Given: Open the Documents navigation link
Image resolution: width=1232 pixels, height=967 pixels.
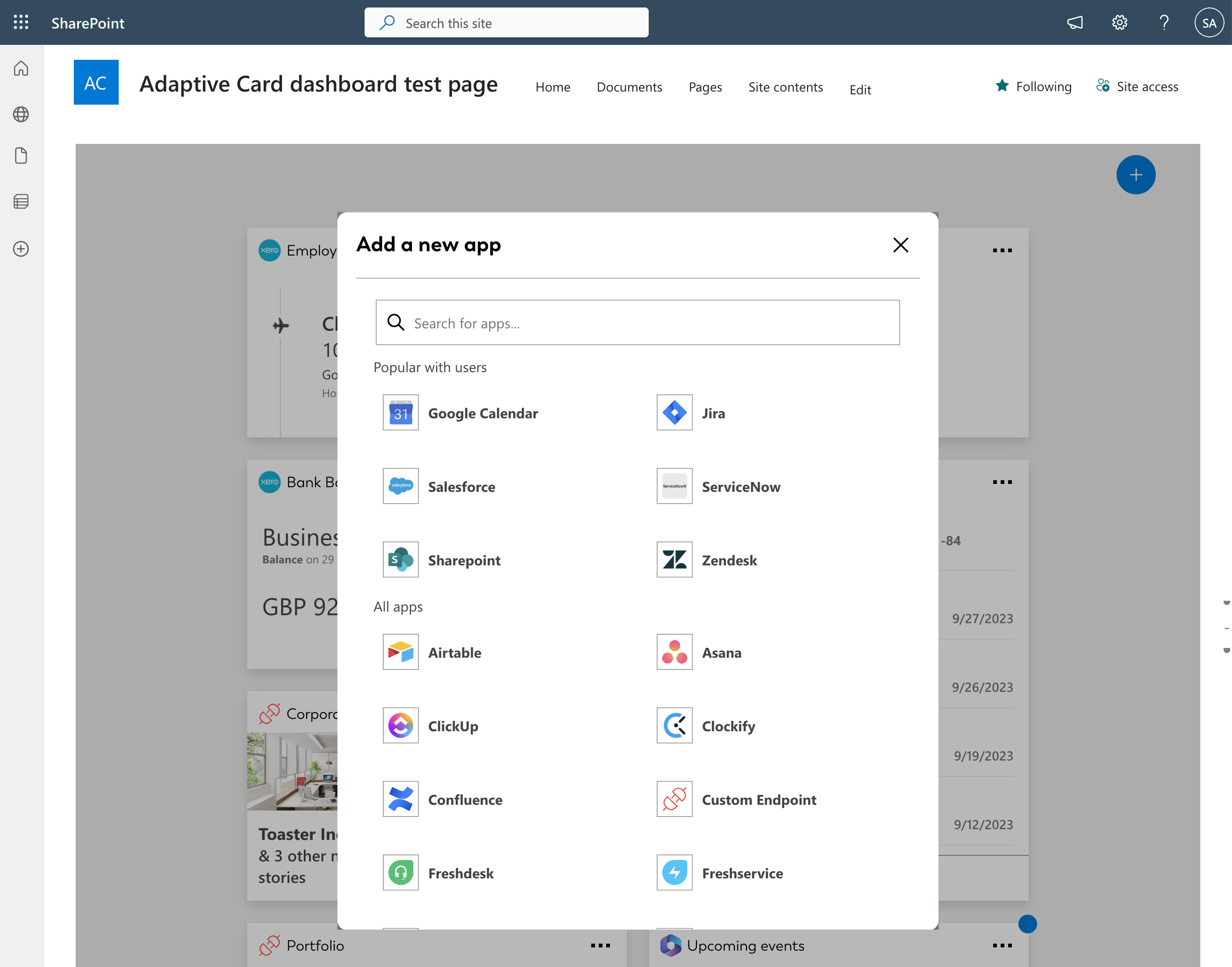Looking at the screenshot, I should [x=629, y=87].
